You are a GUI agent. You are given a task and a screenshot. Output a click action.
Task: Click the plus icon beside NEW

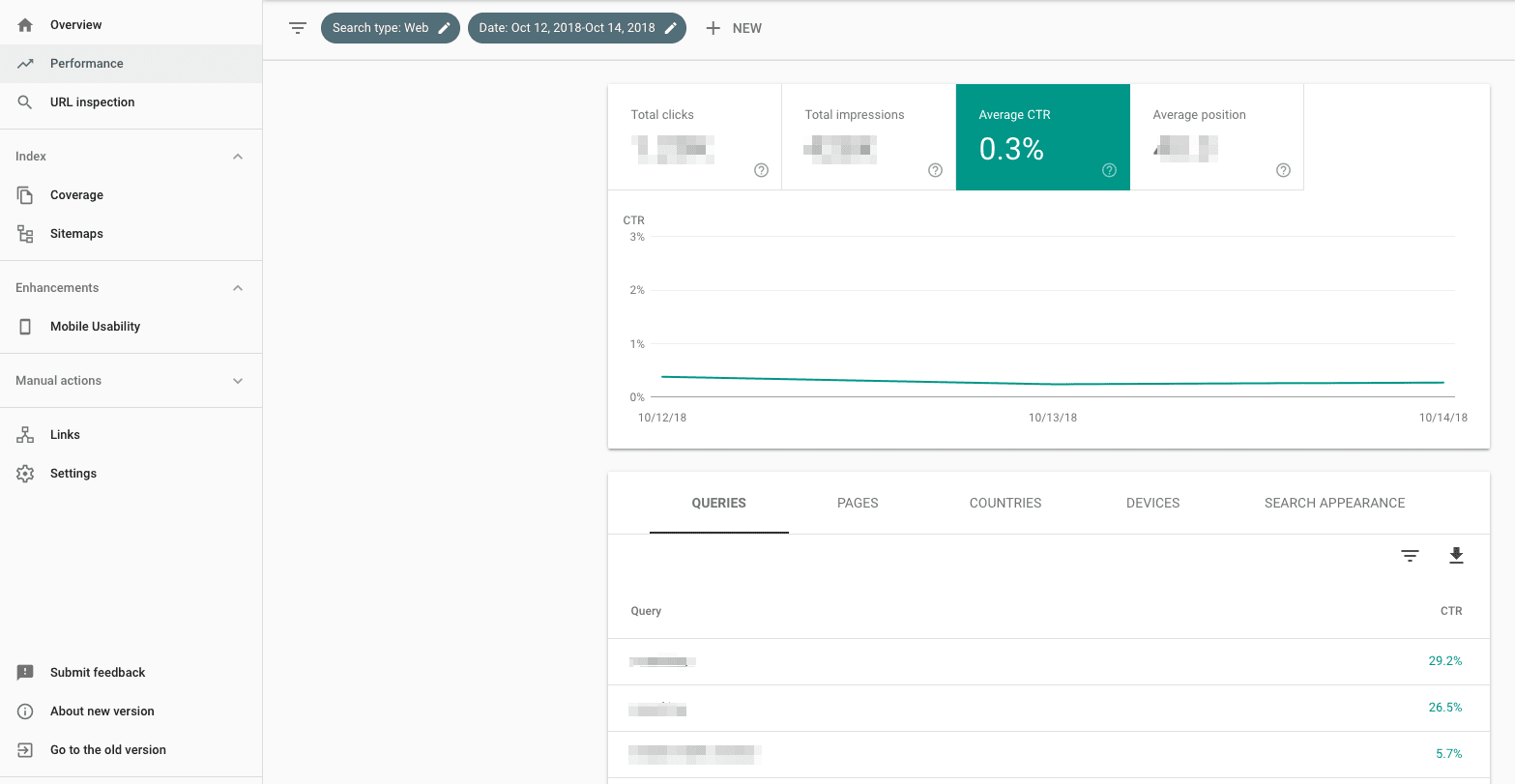pyautogui.click(x=714, y=28)
